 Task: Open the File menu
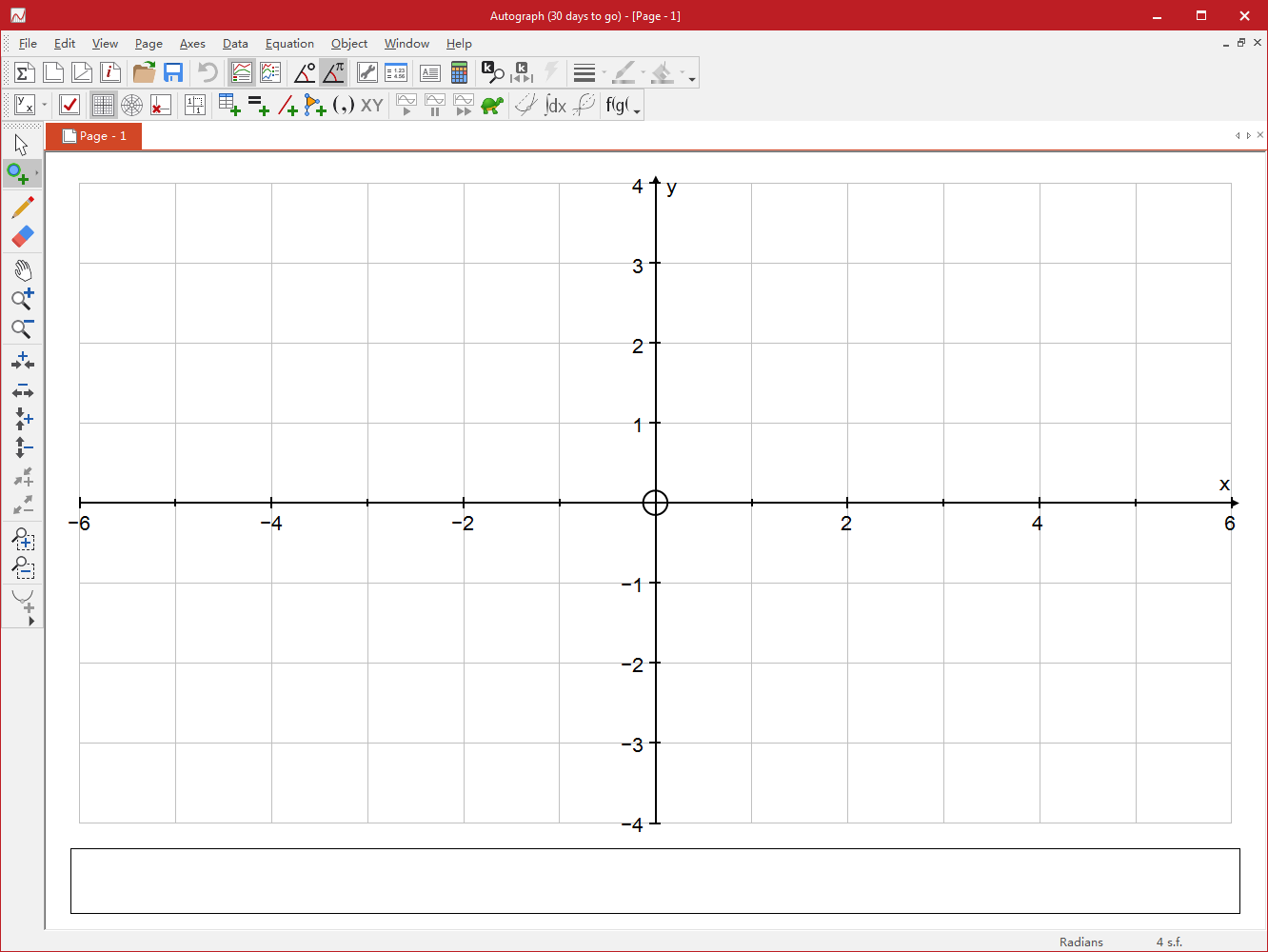tap(28, 44)
